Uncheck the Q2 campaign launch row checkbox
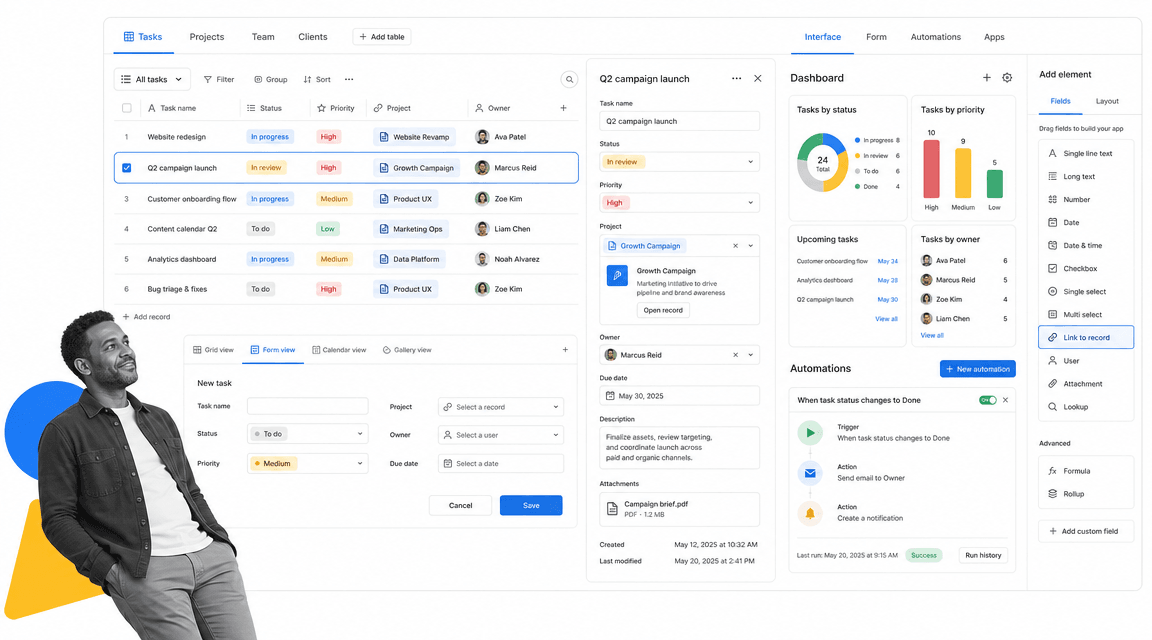Screen dimensions: 1152x640 126,168
